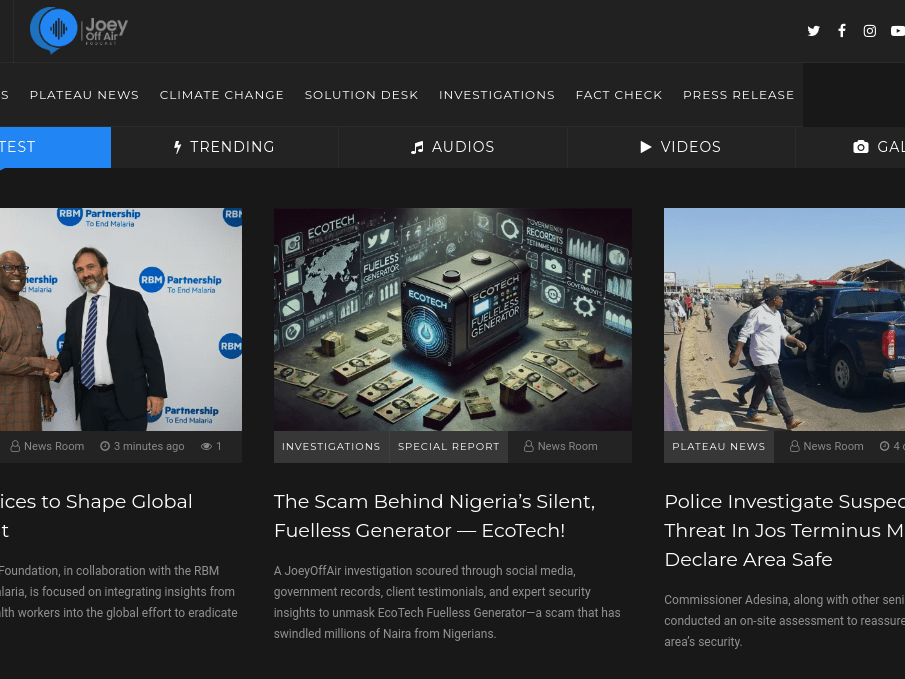Click the play triangle Videos icon
The image size is (905, 679).
click(646, 147)
